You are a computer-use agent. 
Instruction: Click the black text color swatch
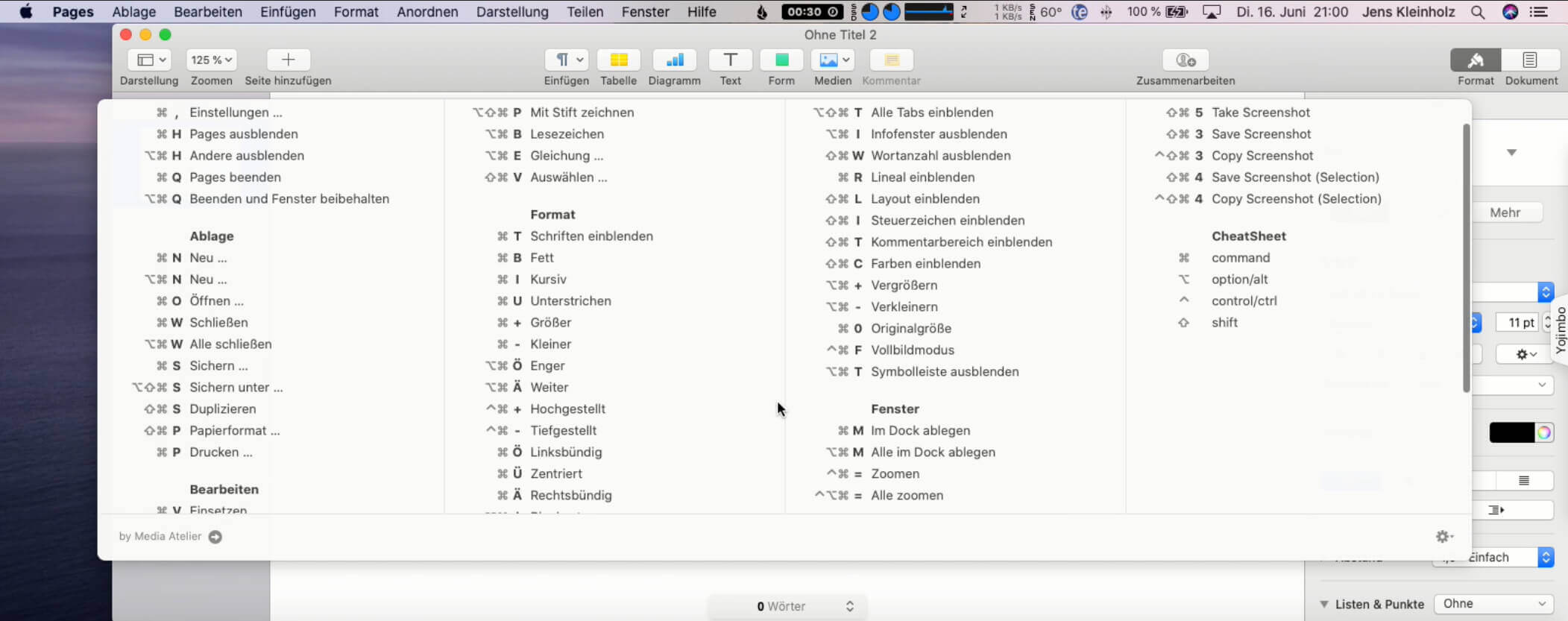click(x=1511, y=432)
